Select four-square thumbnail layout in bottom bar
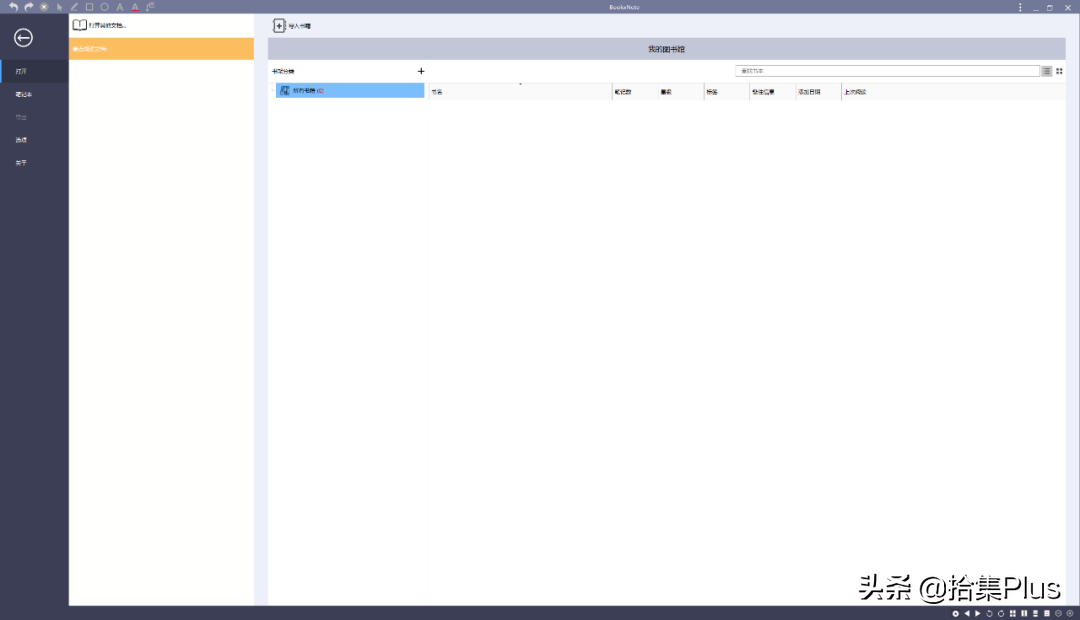Image resolution: width=1080 pixels, height=620 pixels. click(1012, 613)
